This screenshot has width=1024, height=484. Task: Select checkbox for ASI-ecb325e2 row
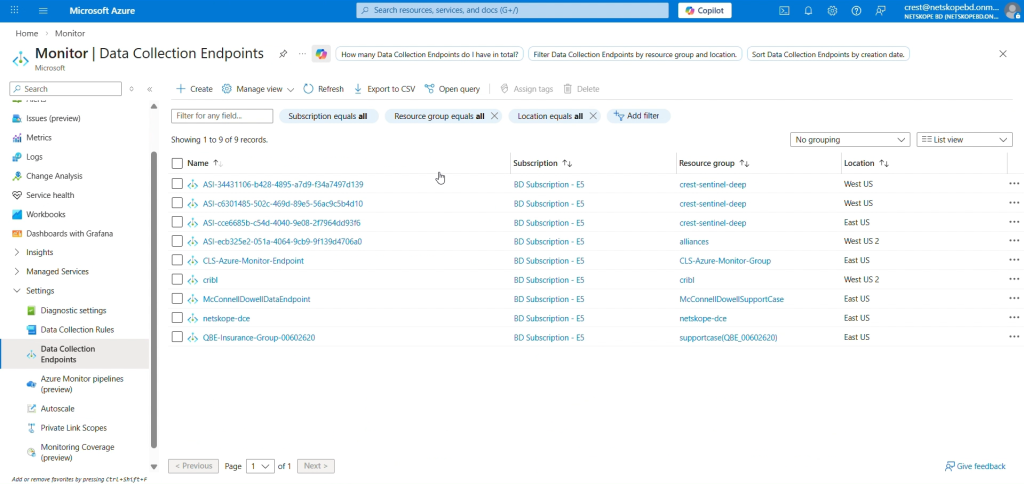coord(177,241)
